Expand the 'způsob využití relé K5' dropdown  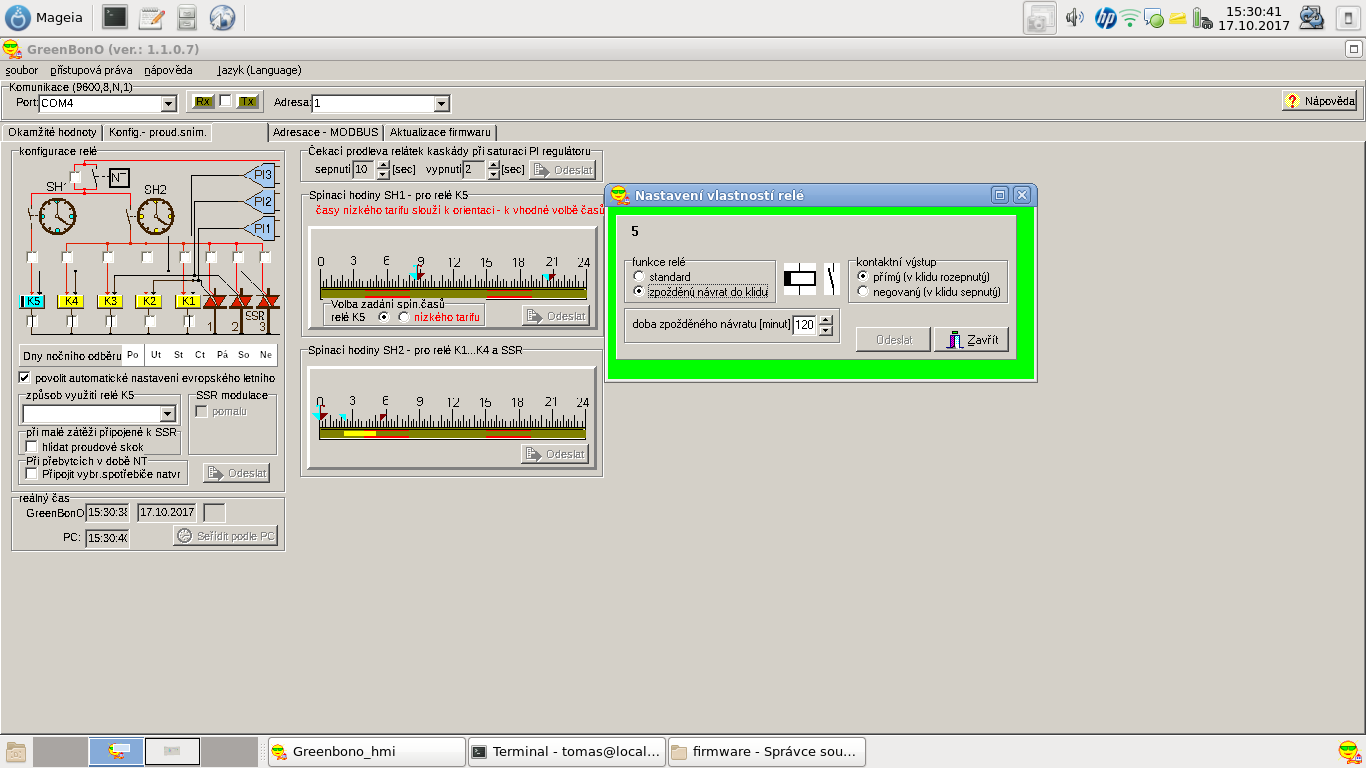click(x=167, y=414)
